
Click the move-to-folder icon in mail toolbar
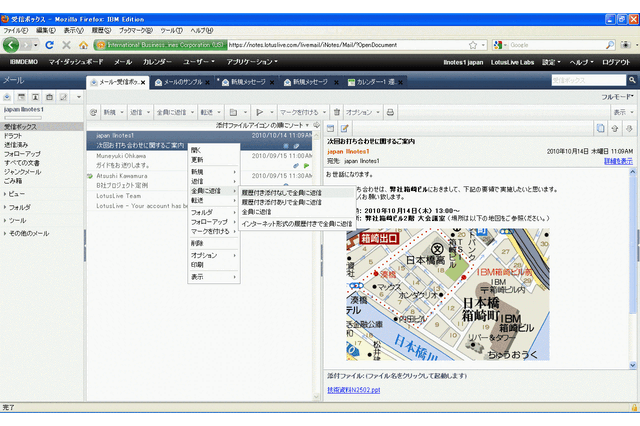[233, 112]
